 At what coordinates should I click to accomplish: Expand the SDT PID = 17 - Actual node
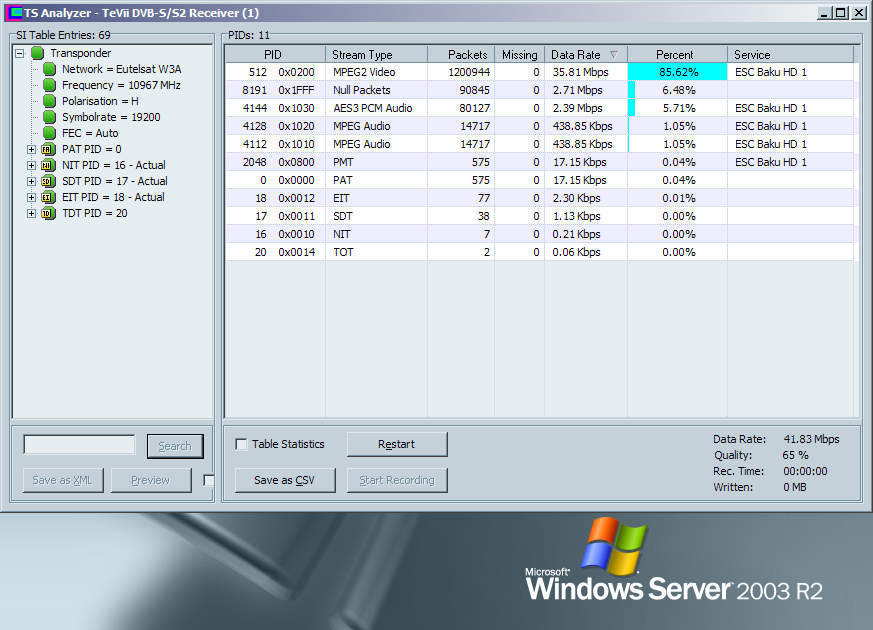click(32, 181)
